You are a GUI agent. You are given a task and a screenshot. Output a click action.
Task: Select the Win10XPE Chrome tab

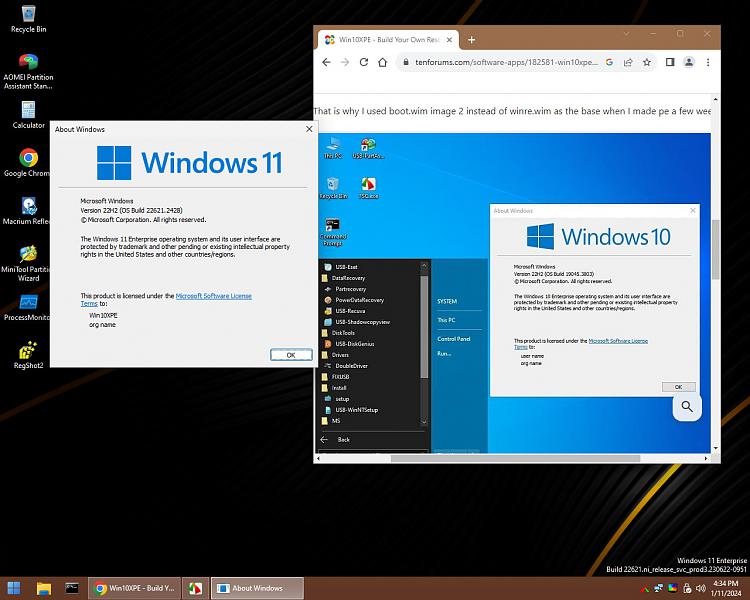(x=388, y=40)
